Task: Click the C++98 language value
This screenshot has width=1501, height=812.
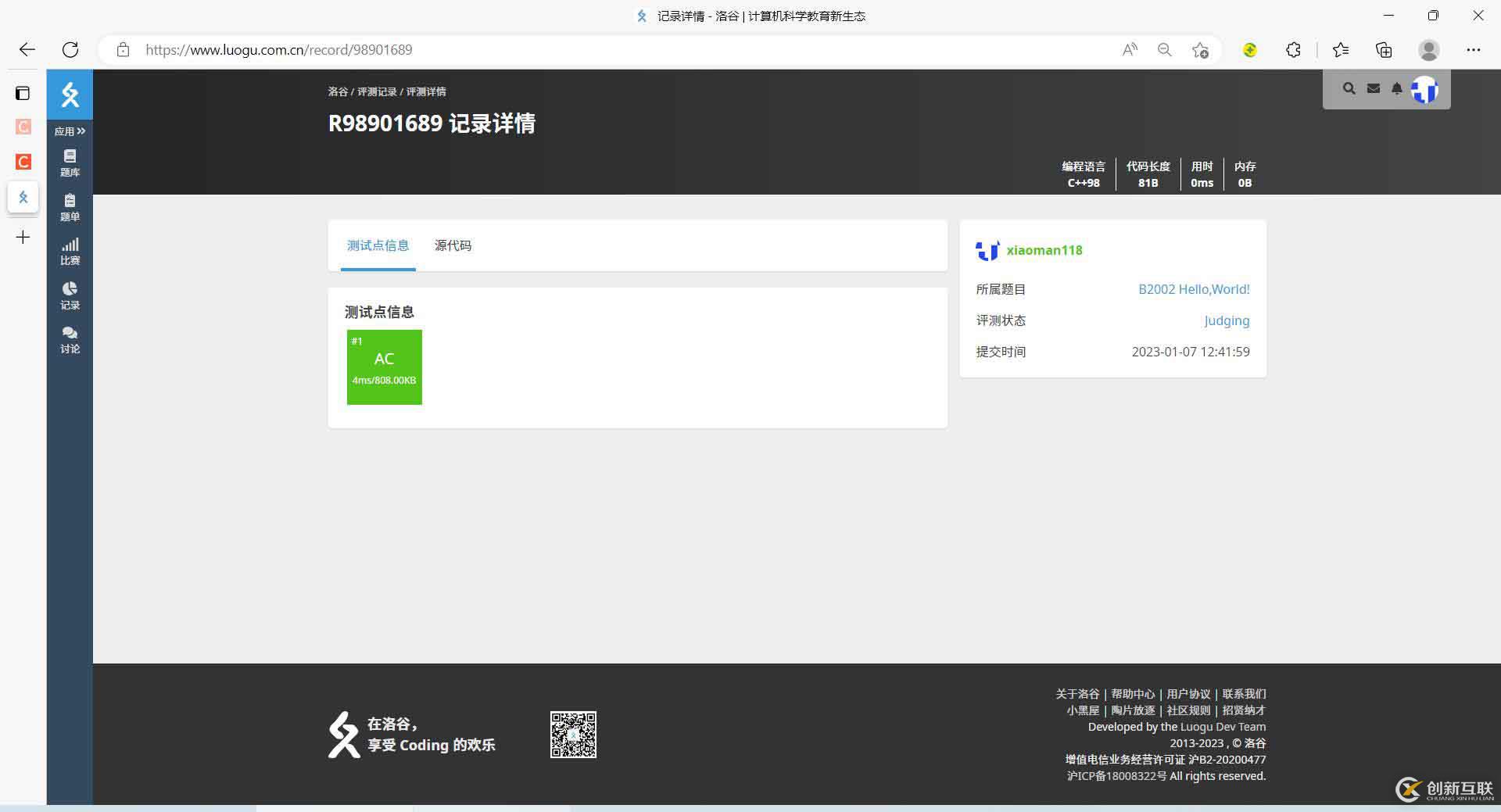Action: (x=1084, y=183)
